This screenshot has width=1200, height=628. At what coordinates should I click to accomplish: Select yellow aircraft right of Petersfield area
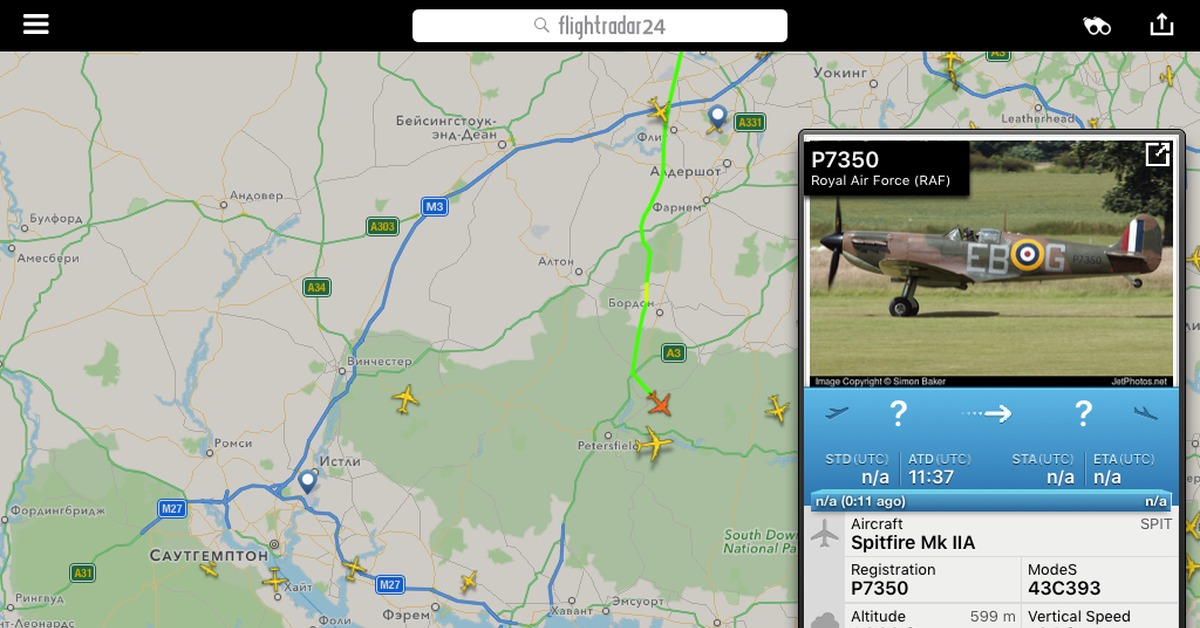(x=777, y=407)
